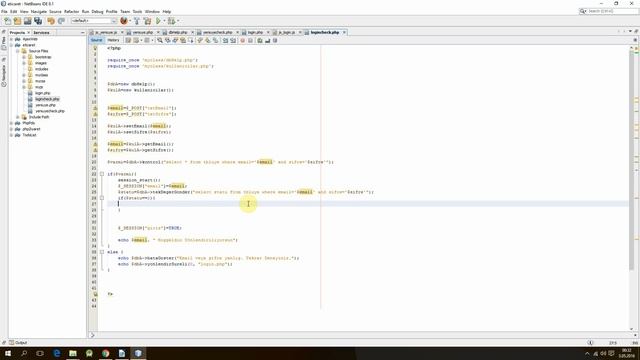
Task: Open the File menu
Action: pyautogui.click(x=4, y=12)
